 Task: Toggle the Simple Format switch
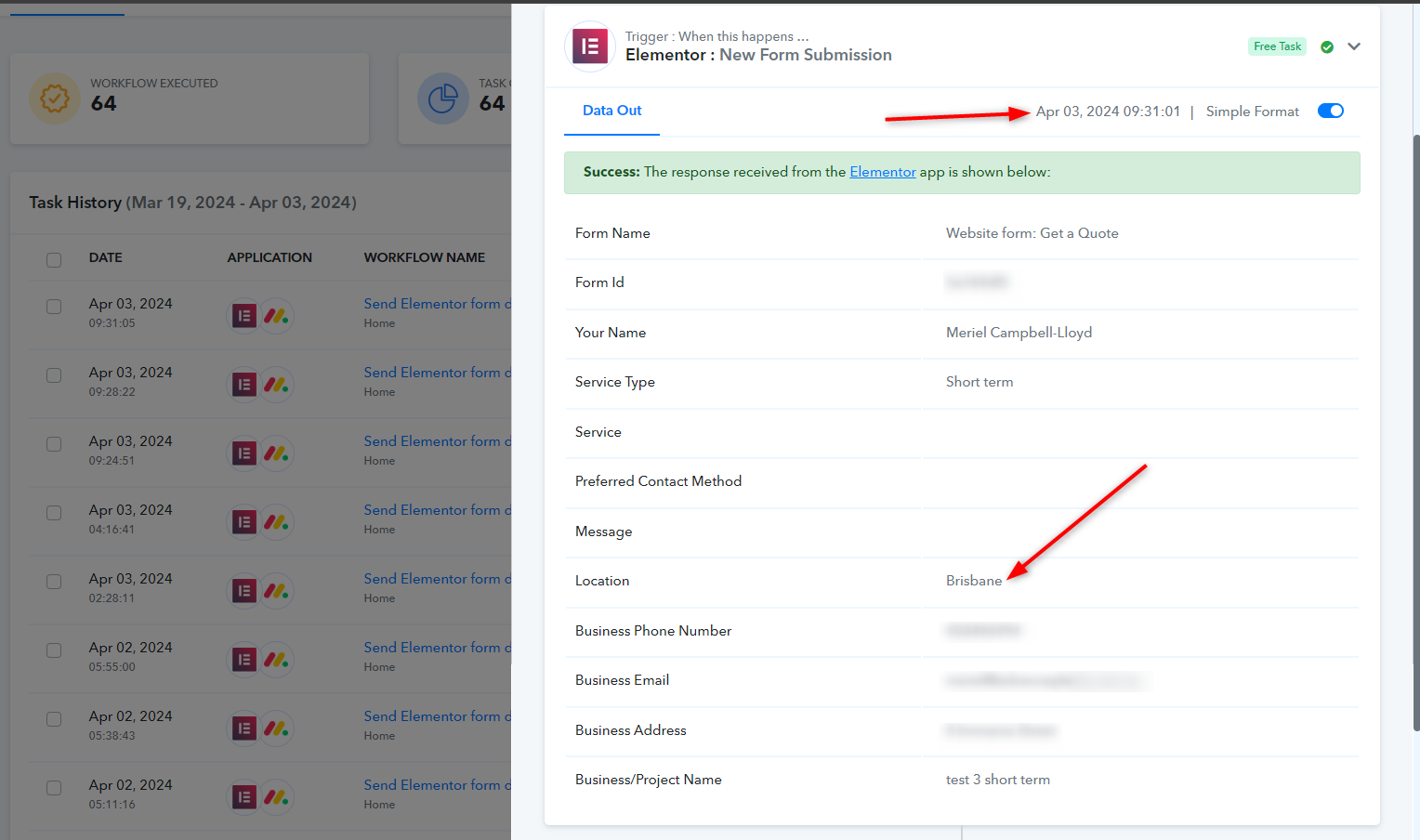1331,111
